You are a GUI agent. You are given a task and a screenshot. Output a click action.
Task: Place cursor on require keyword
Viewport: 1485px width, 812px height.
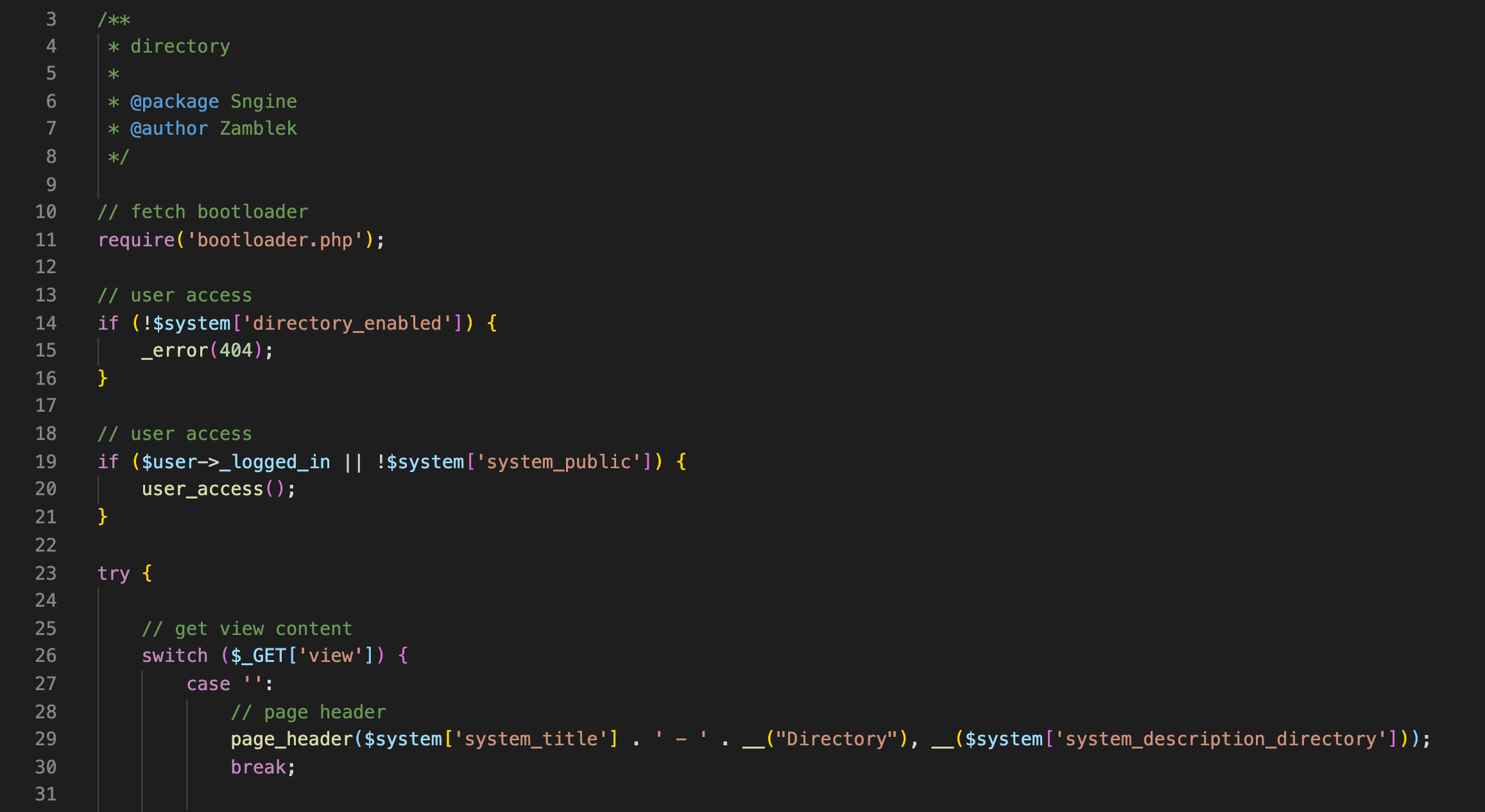[136, 240]
